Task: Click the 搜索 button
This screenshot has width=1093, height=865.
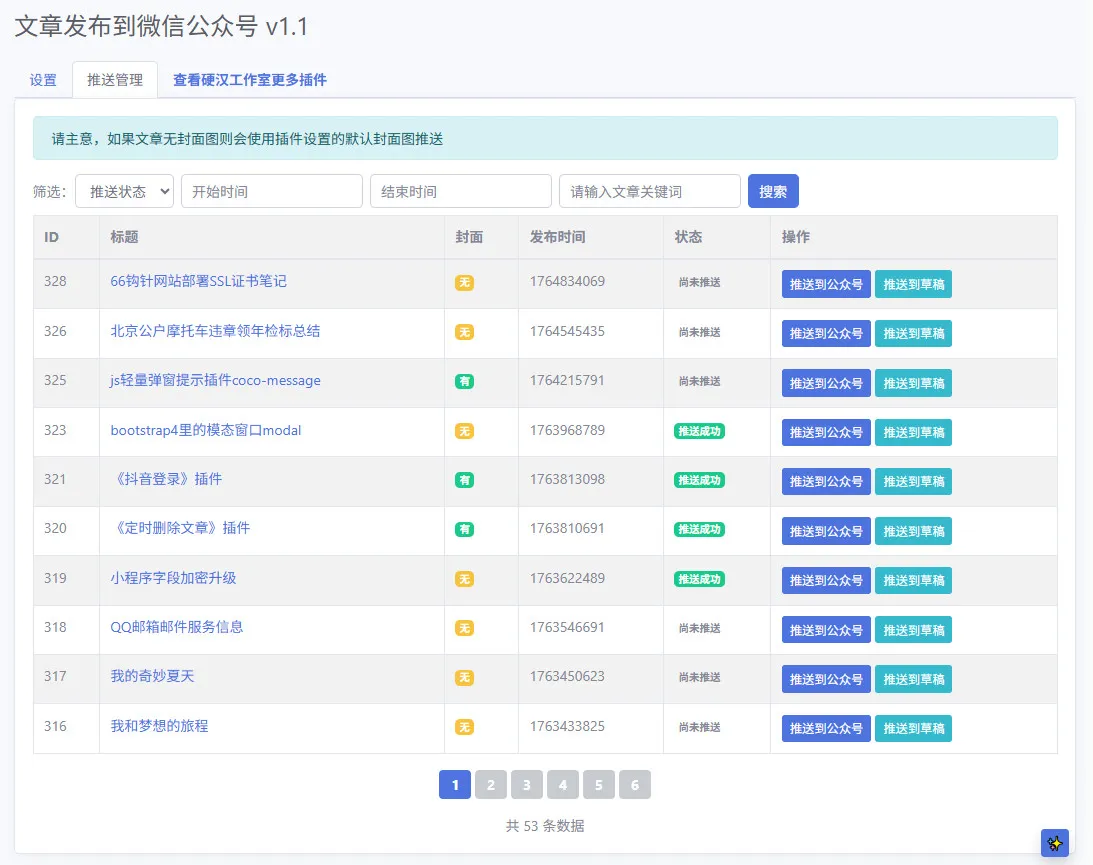Action: coord(773,191)
